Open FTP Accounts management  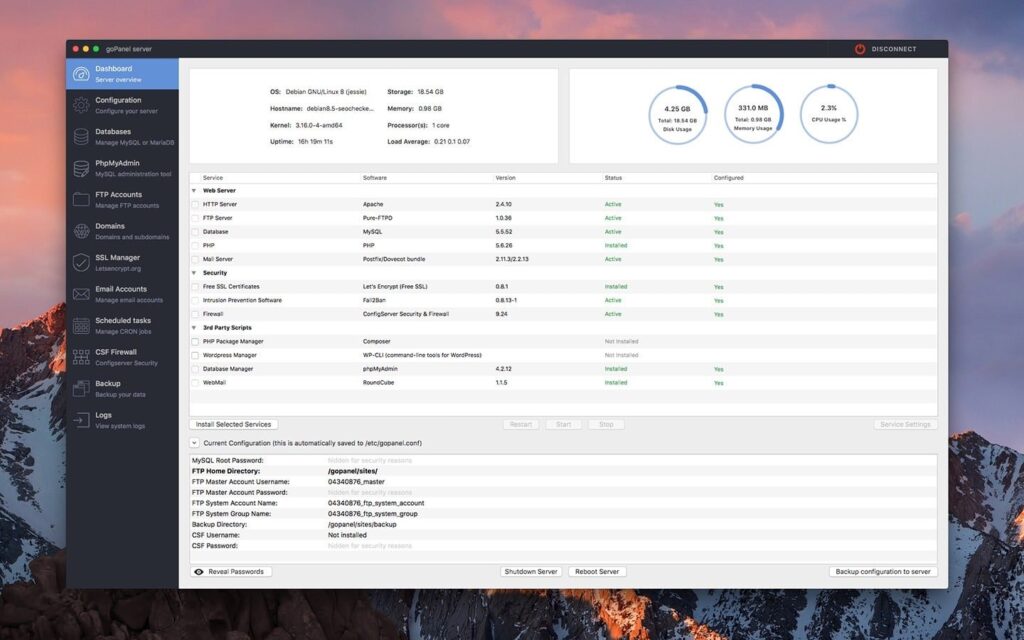(122, 199)
